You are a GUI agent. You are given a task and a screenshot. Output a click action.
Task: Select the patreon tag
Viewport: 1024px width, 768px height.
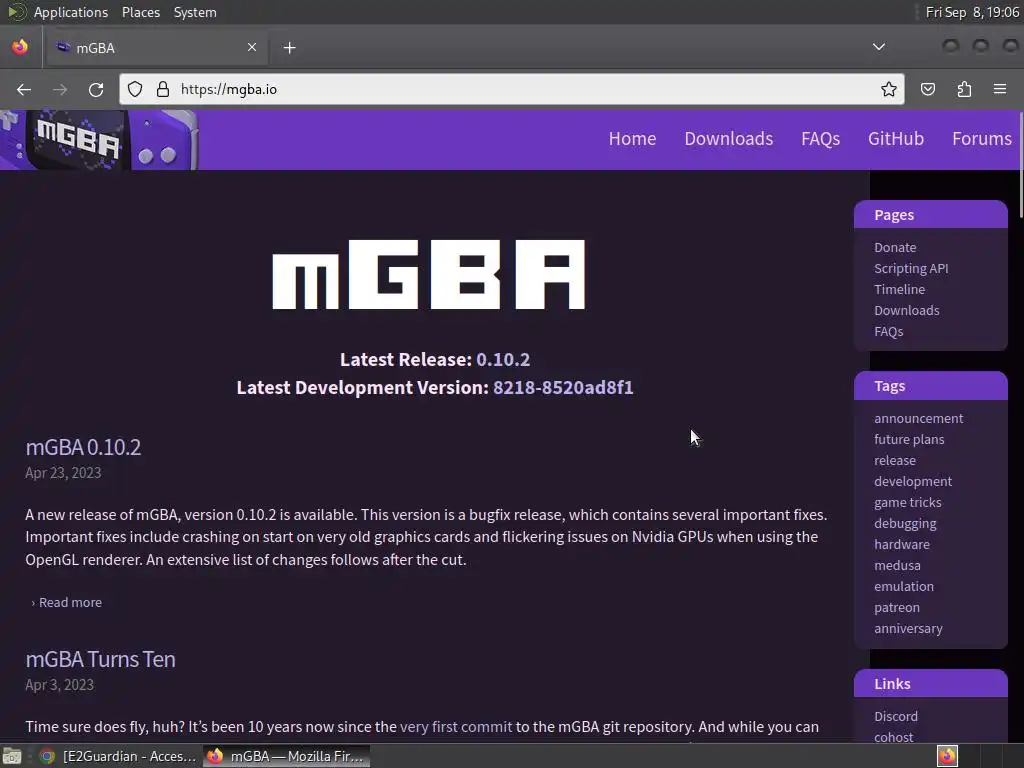[x=897, y=607]
